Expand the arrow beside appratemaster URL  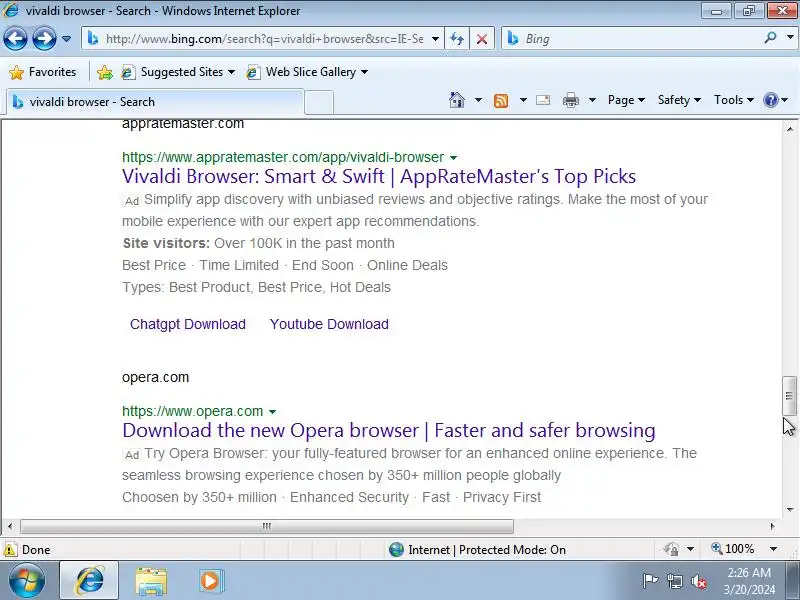[454, 158]
